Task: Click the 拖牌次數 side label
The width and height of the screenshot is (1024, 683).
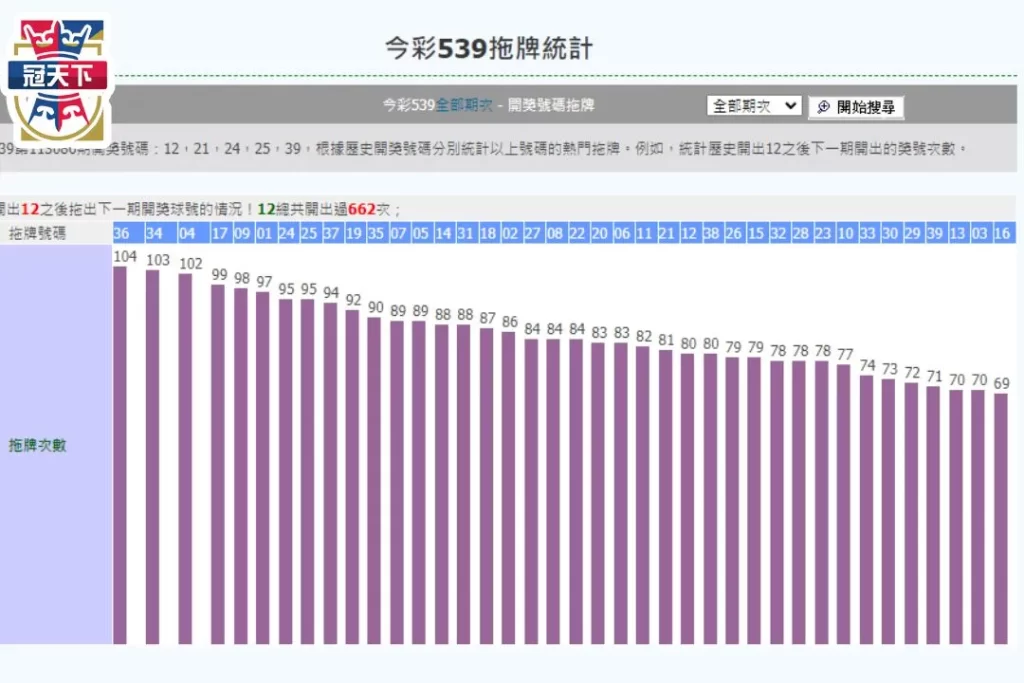Action: (37, 445)
